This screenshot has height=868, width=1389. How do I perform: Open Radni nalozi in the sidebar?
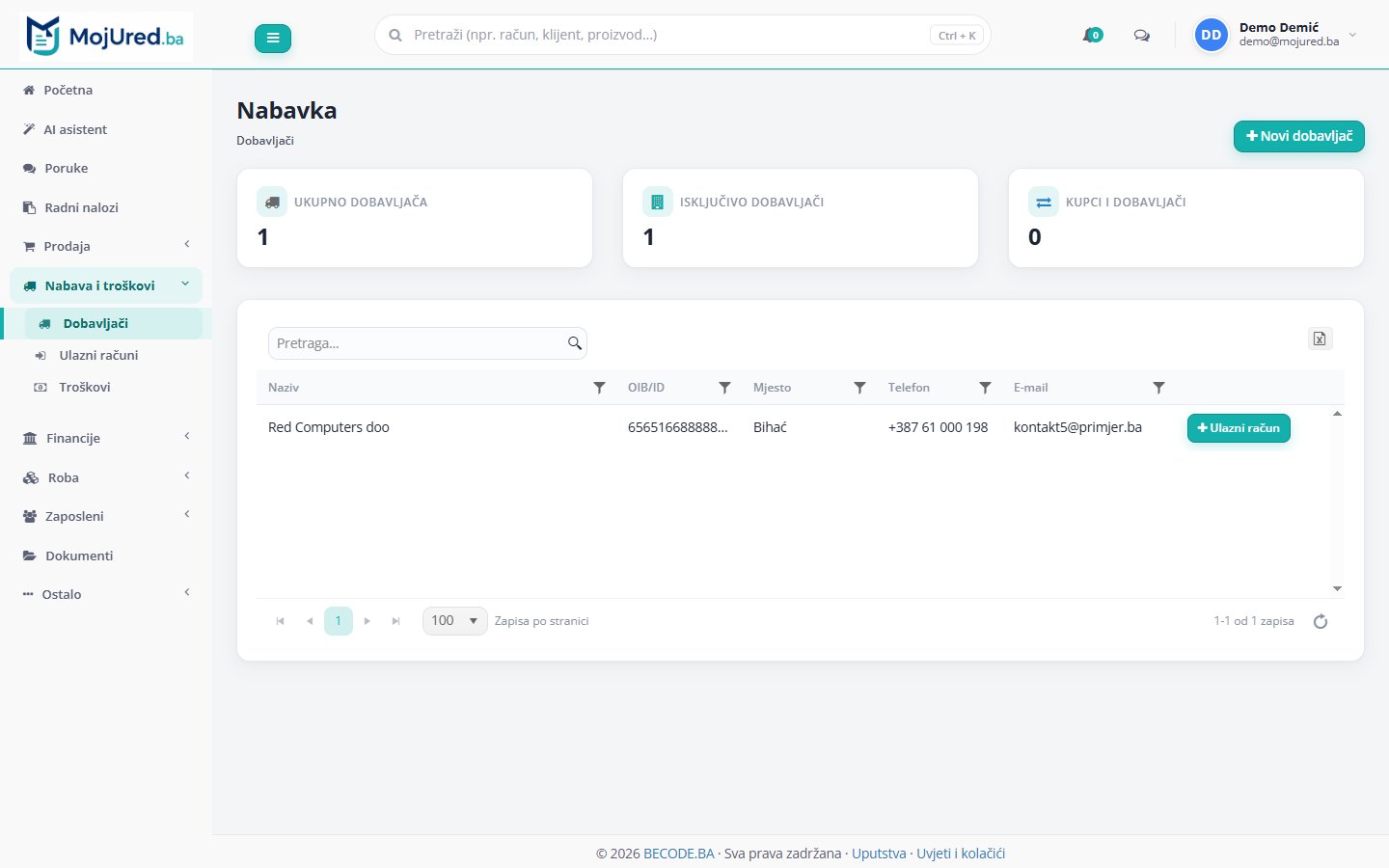tap(106, 207)
